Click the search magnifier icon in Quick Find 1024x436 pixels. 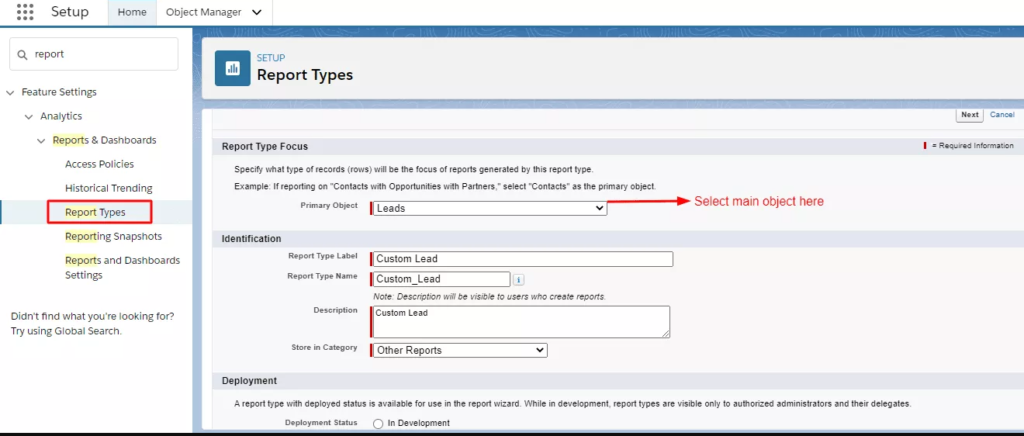tap(22, 54)
